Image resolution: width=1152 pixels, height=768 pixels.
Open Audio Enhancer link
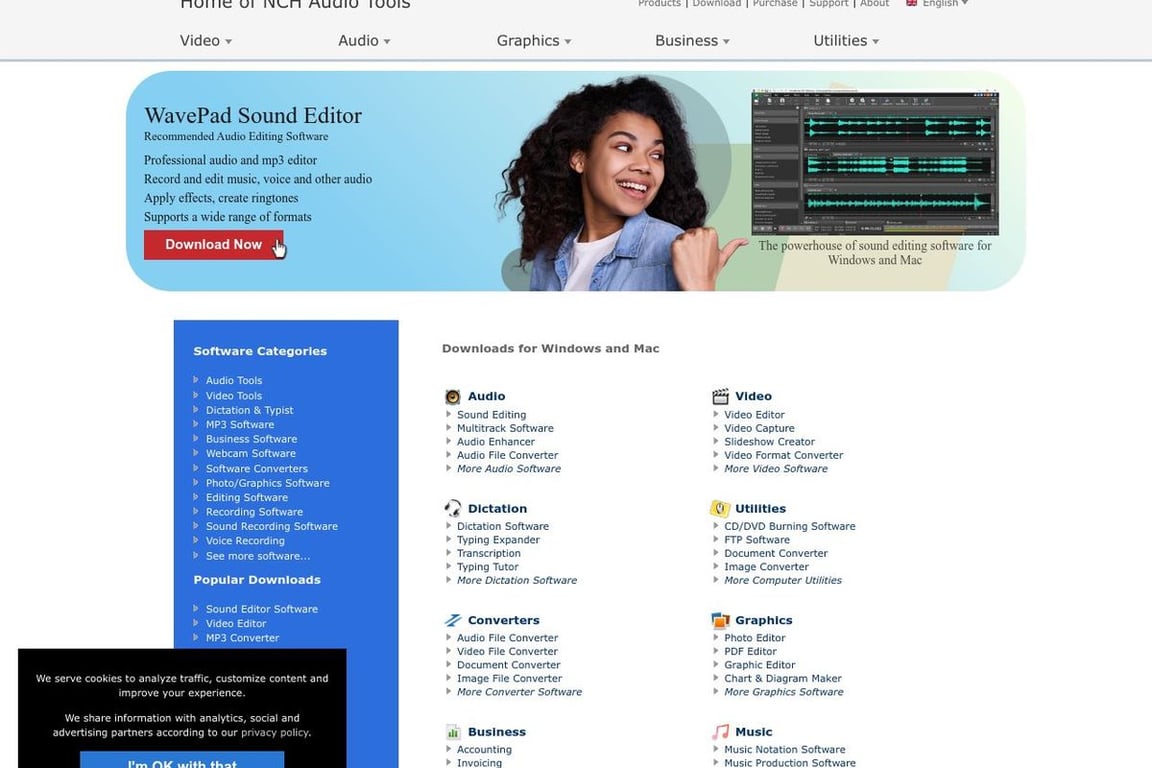(x=496, y=442)
